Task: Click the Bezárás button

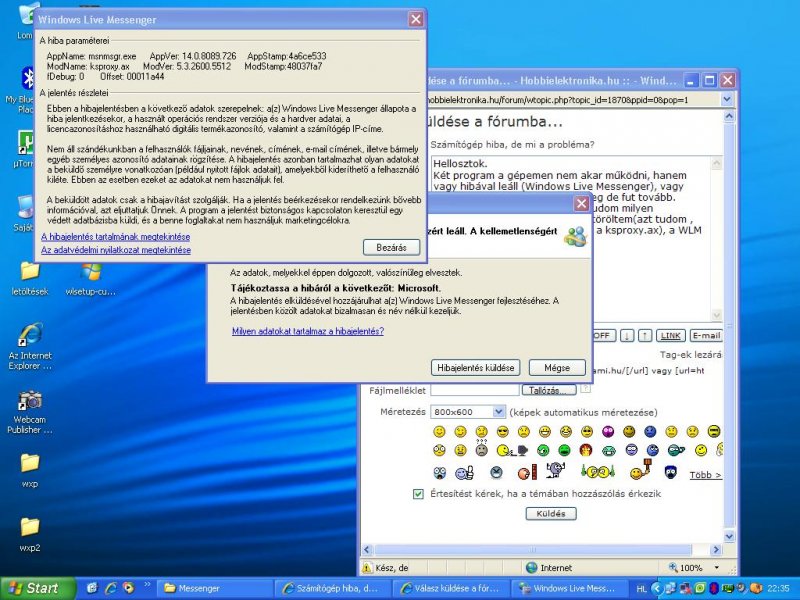Action: pyautogui.click(x=391, y=247)
